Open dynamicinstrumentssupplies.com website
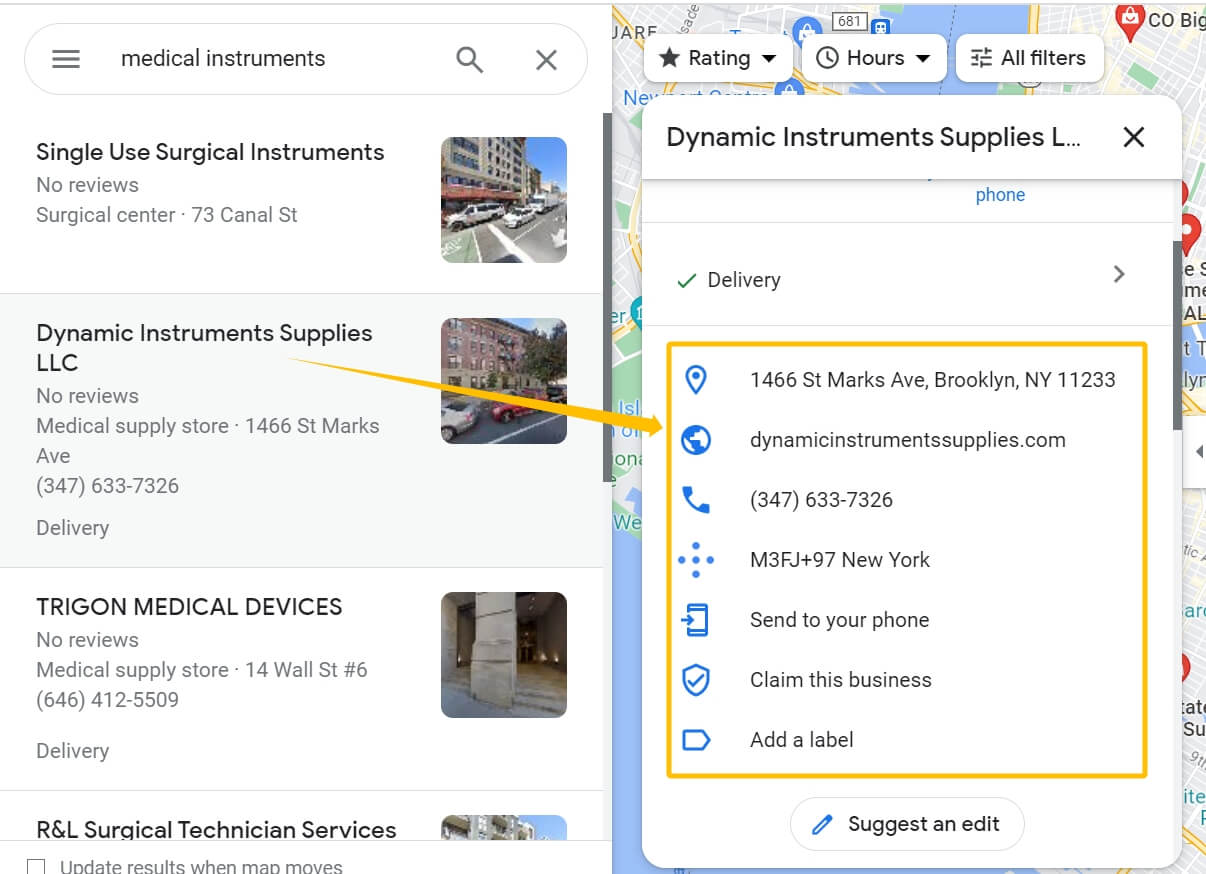The image size is (1206, 874). (908, 440)
